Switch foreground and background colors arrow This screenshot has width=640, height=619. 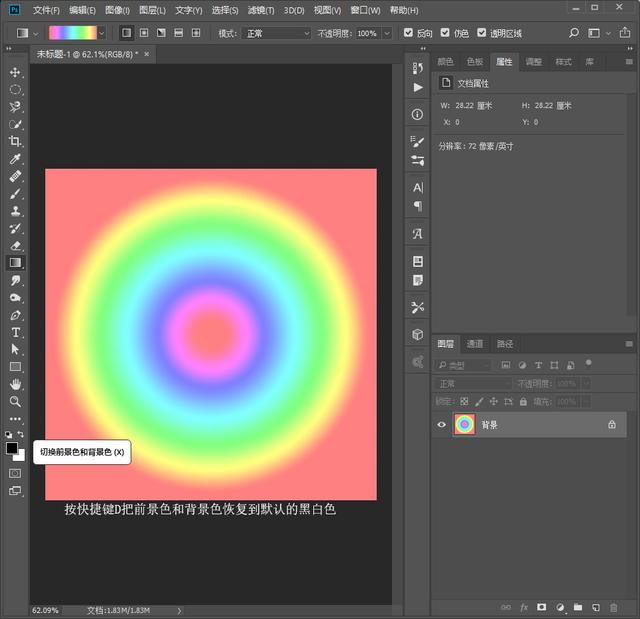20,434
